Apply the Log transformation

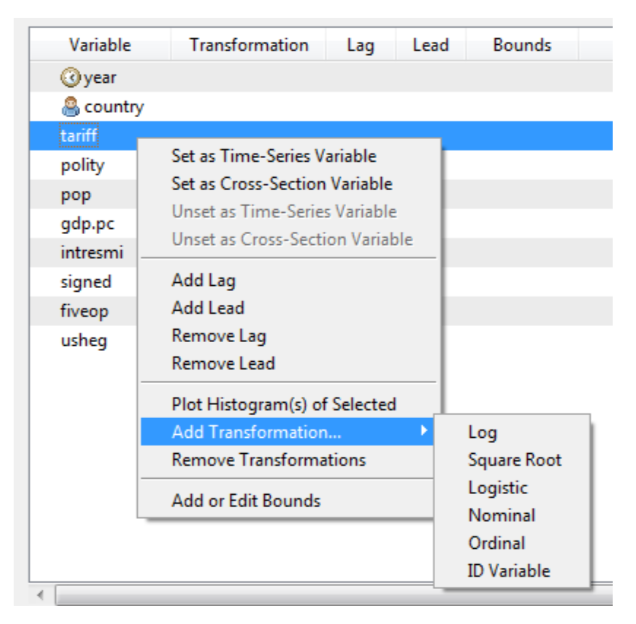[482, 432]
